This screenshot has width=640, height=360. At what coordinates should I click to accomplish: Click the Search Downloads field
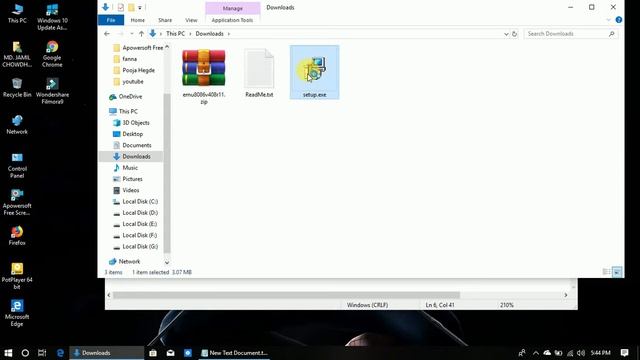click(x=571, y=34)
